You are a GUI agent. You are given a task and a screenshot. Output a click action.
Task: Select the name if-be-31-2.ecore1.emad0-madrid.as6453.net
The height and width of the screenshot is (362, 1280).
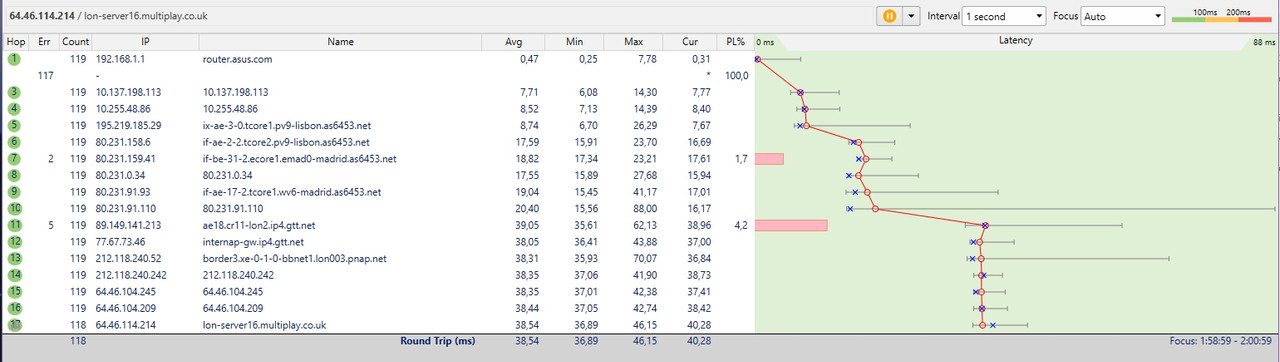click(299, 158)
